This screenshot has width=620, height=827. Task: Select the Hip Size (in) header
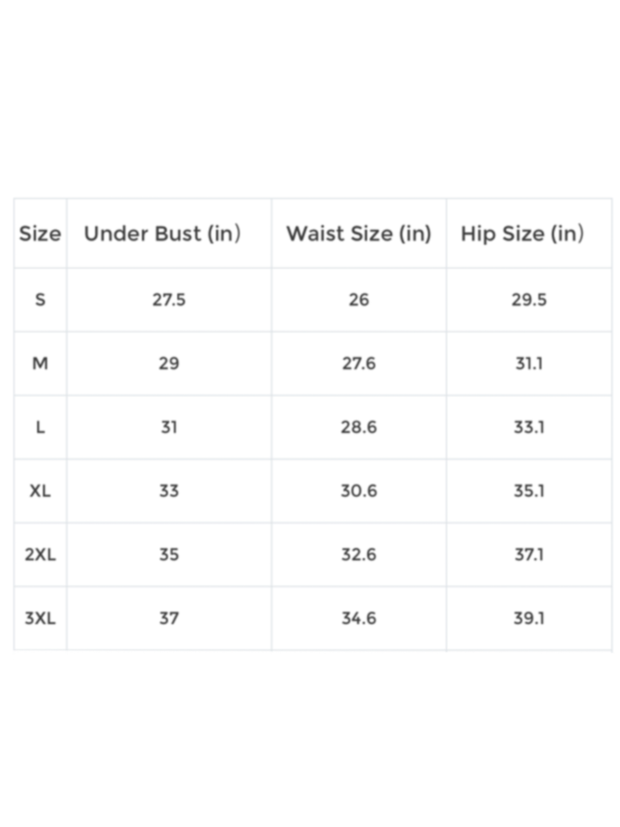tap(522, 234)
